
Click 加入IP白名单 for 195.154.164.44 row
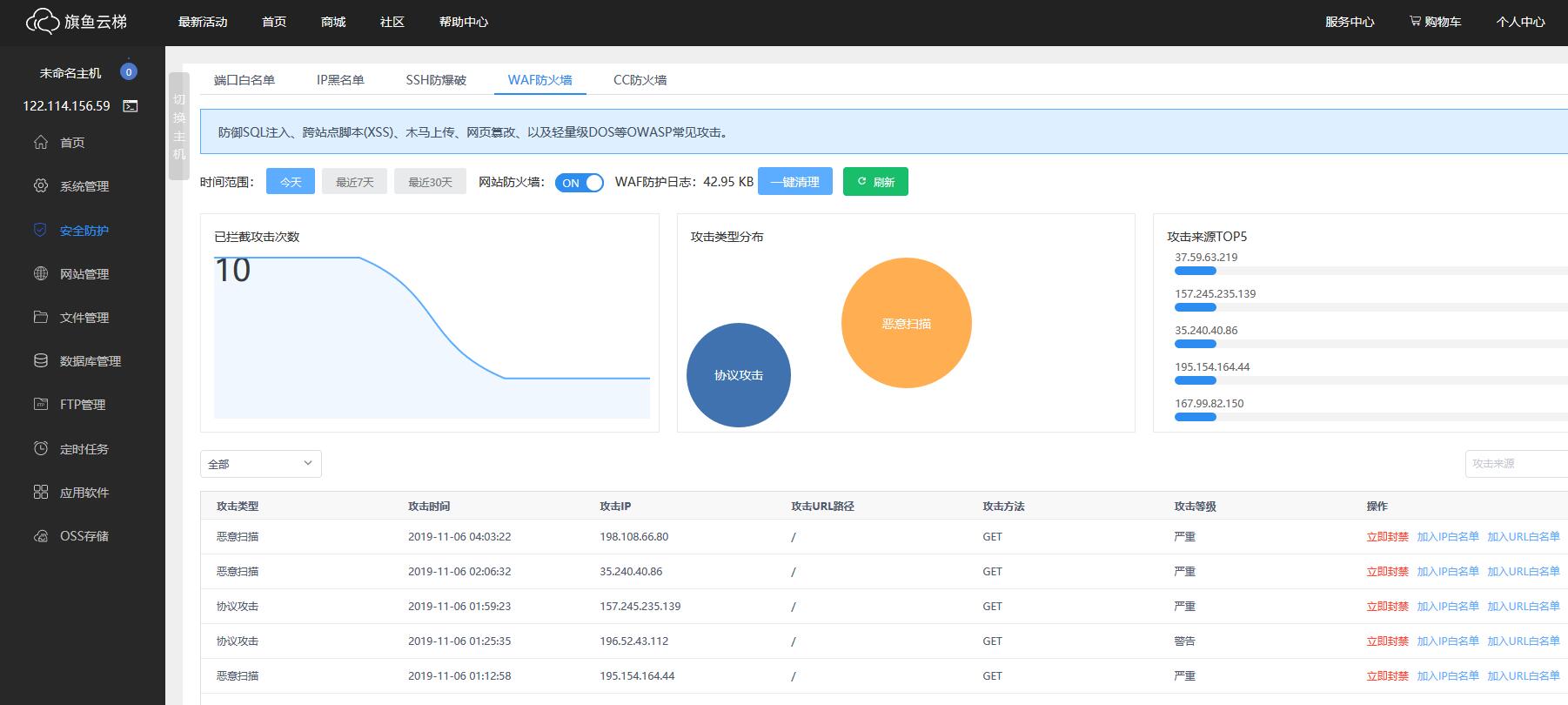[1448, 676]
